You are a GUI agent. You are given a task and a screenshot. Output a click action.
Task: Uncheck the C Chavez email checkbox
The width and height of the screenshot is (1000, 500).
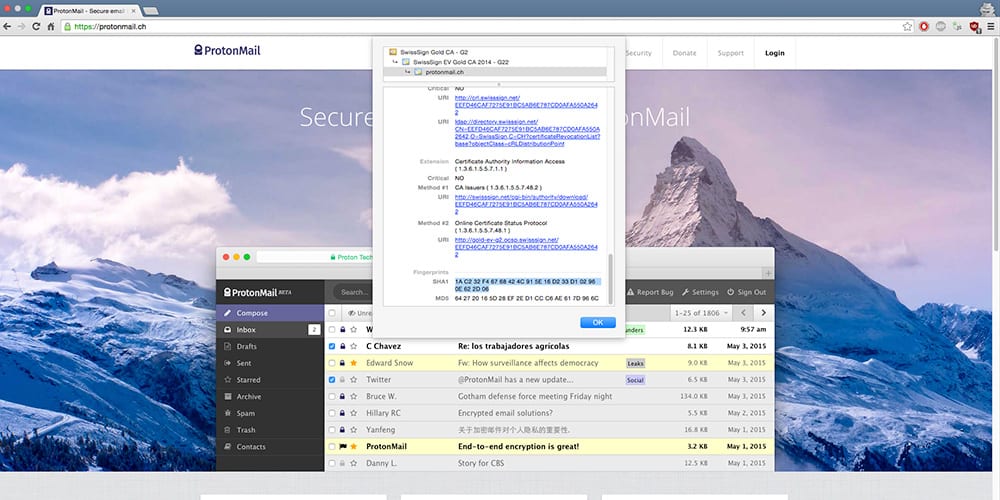pos(332,346)
